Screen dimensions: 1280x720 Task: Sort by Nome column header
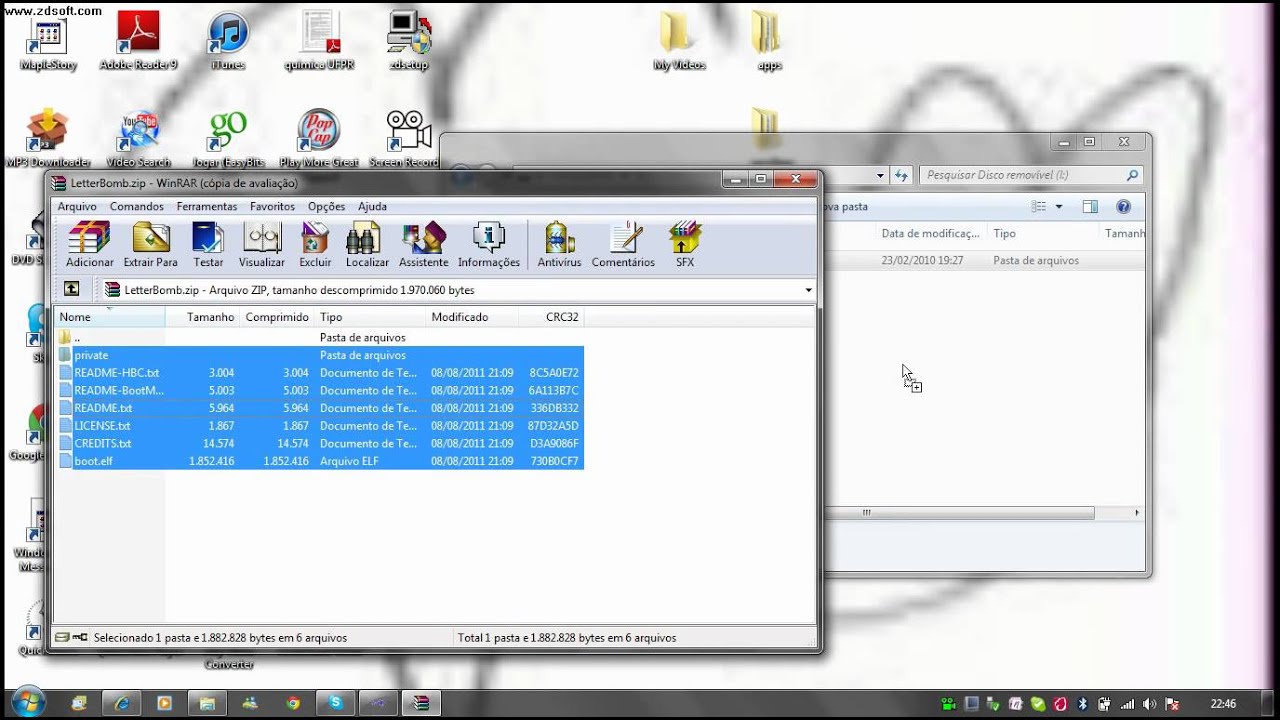click(x=110, y=317)
